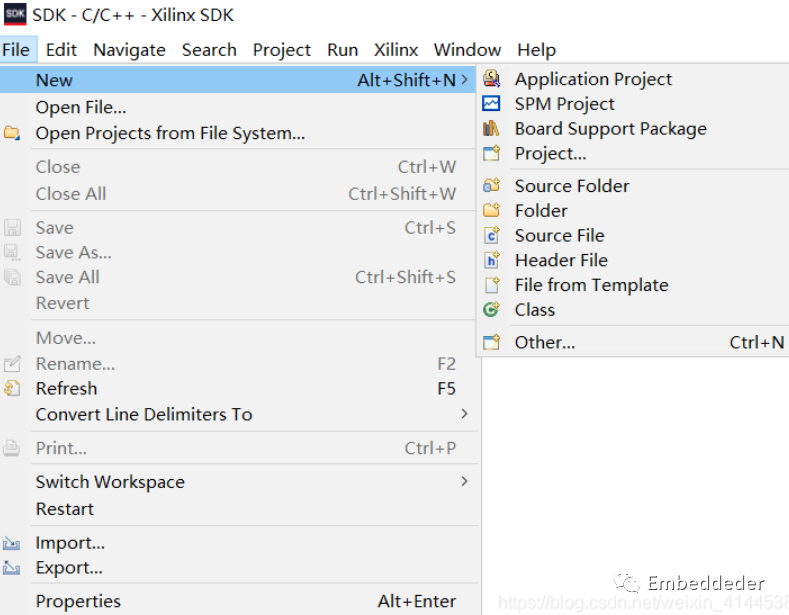Click the Source Folder icon
Screen dimensions: 789x615
491,186
